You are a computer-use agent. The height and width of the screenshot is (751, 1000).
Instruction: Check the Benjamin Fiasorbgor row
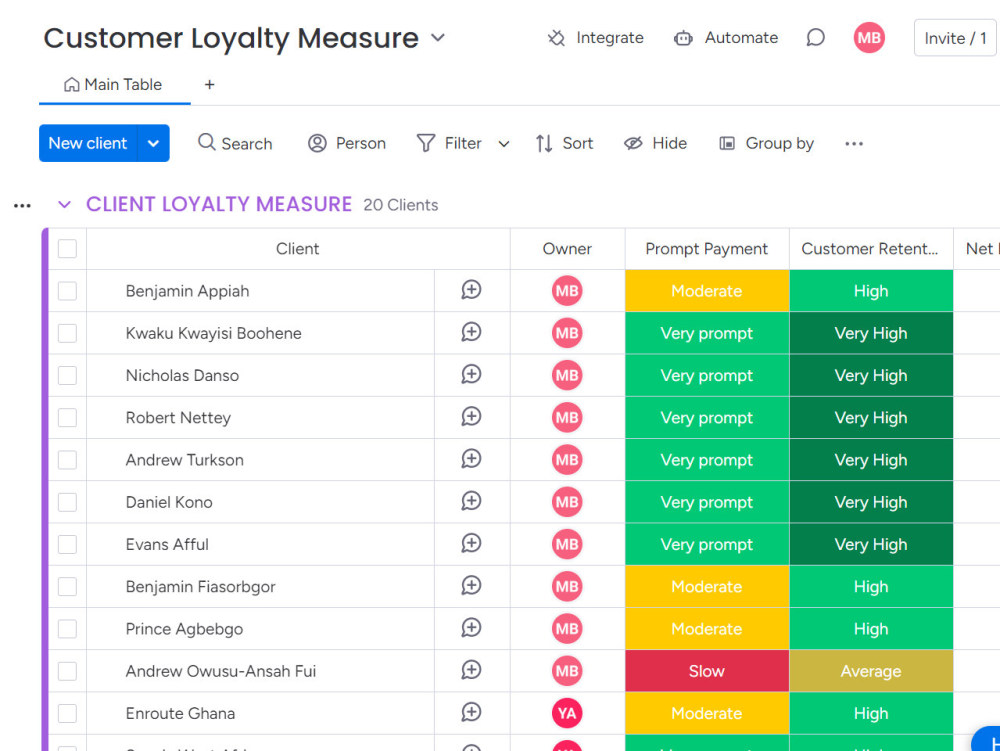[68, 587]
